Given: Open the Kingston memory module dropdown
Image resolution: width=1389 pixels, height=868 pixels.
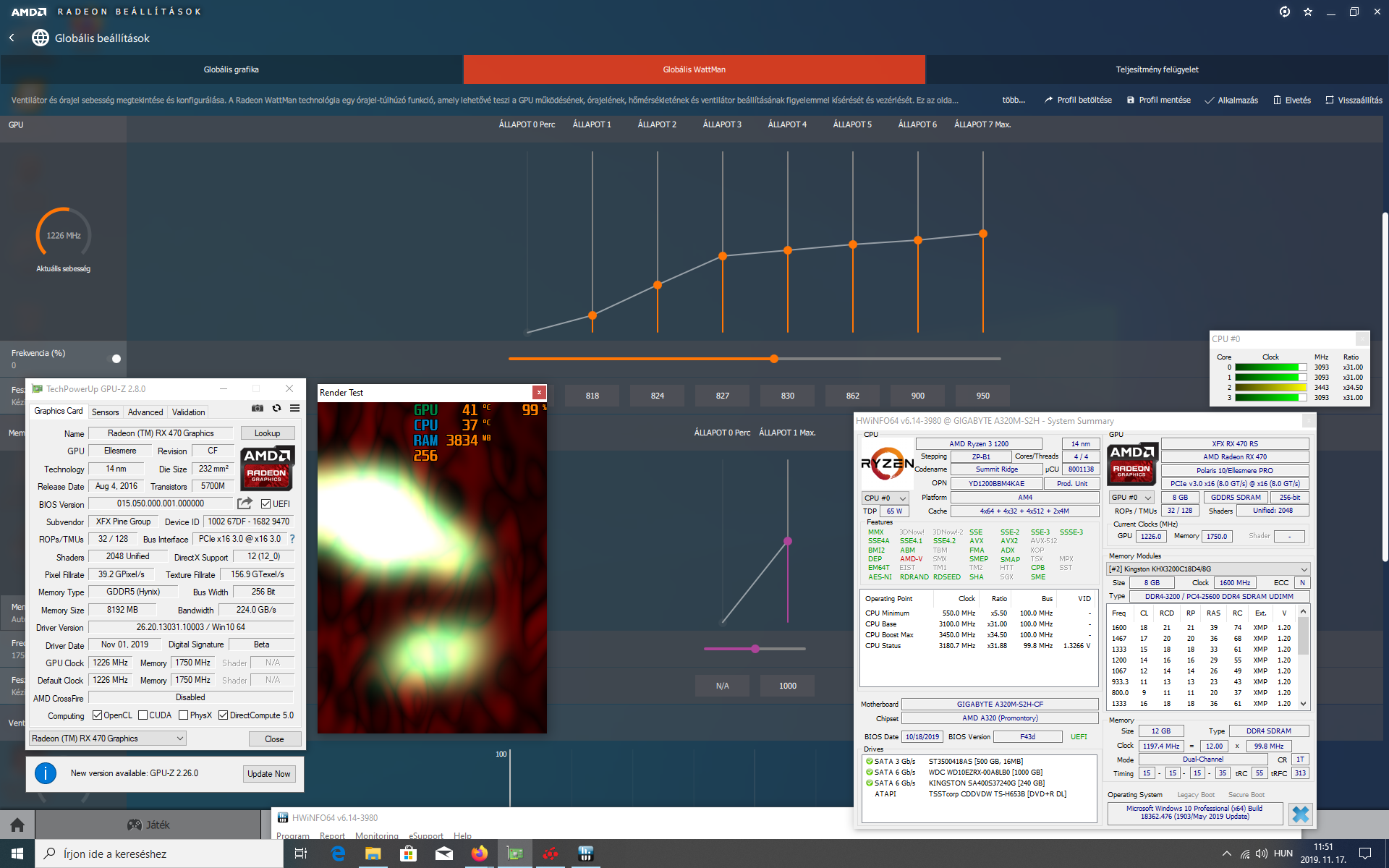Looking at the screenshot, I should coord(1208,569).
